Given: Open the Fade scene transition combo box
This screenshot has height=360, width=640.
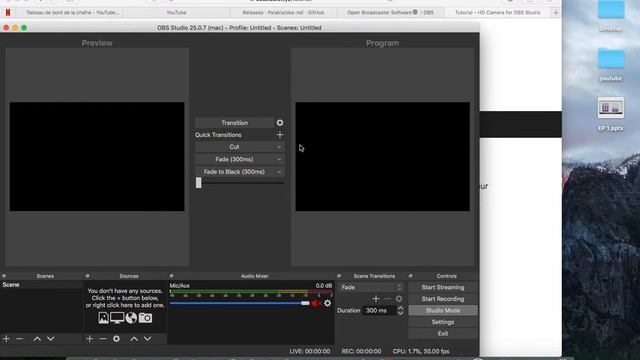Looking at the screenshot, I should (371, 287).
